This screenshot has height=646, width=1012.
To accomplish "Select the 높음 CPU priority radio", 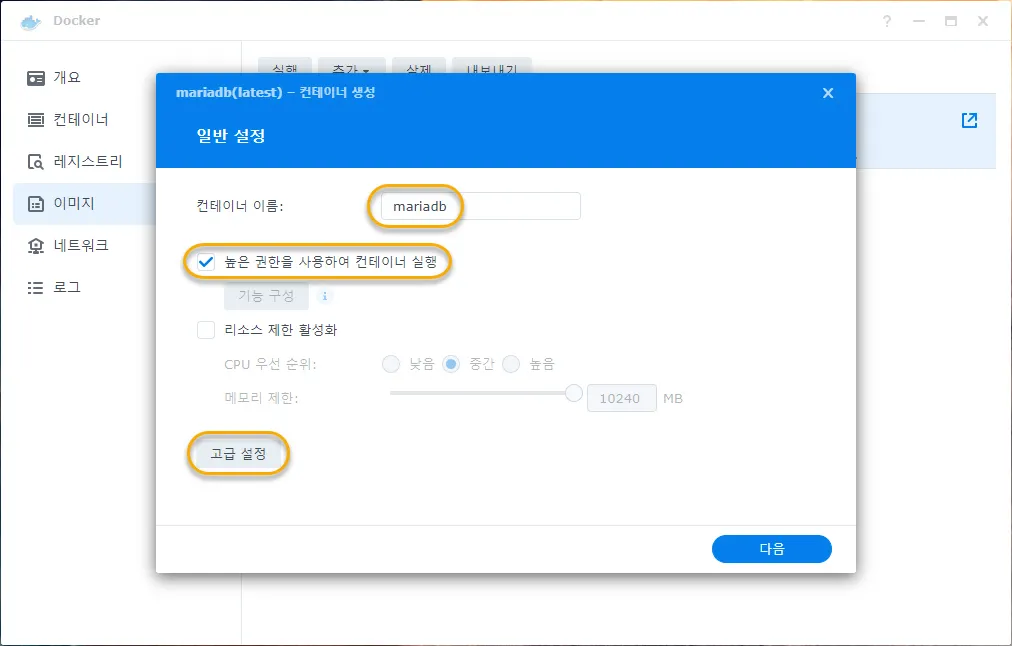I will tap(511, 364).
